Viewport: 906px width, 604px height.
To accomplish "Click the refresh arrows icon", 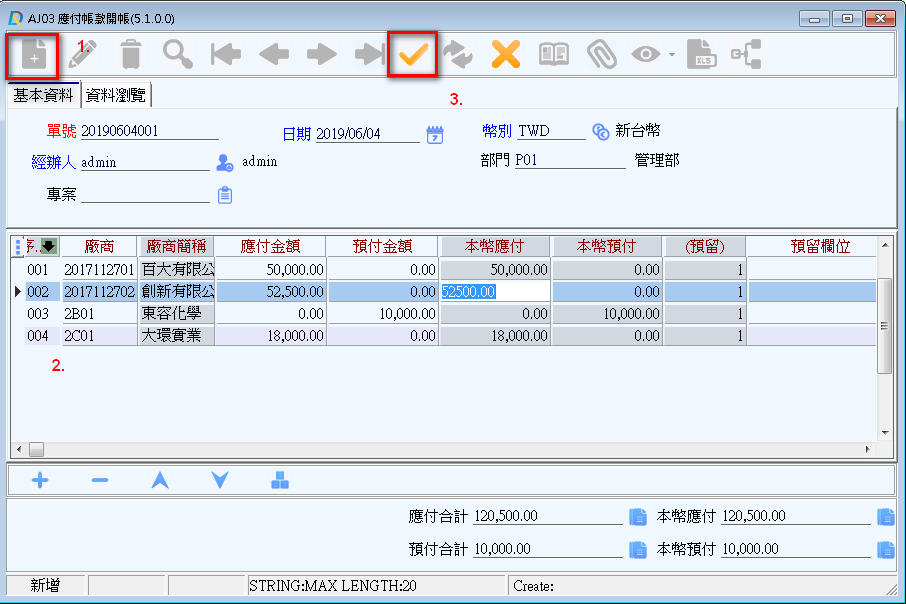I will click(458, 55).
